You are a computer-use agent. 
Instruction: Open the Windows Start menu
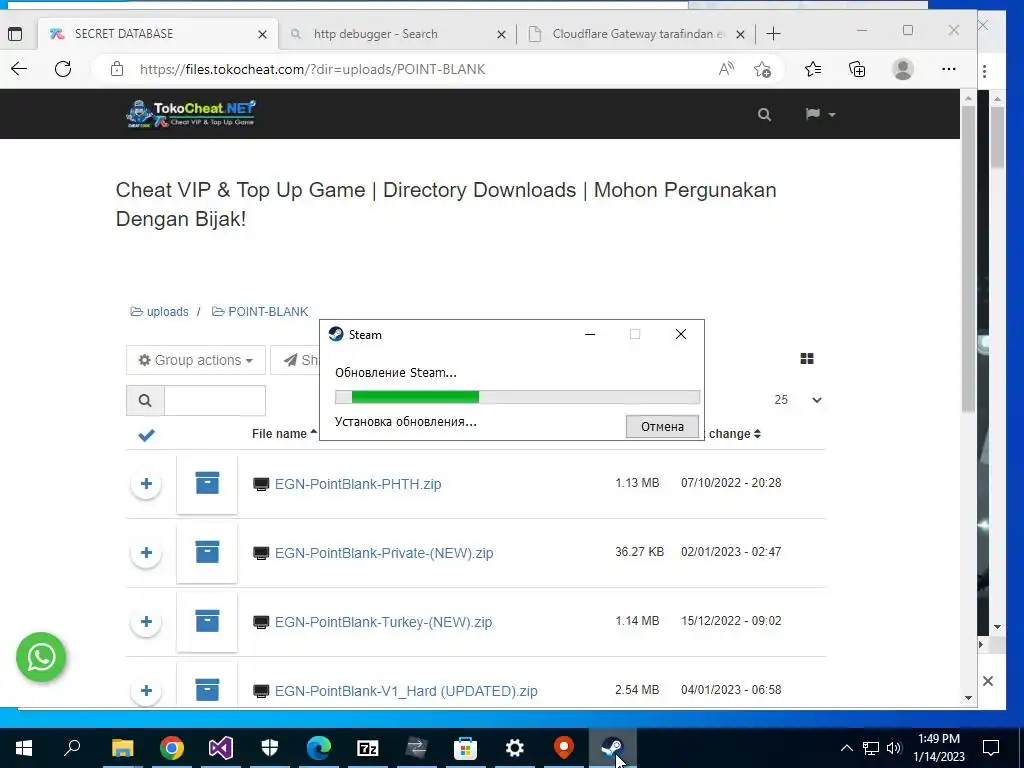(24, 748)
